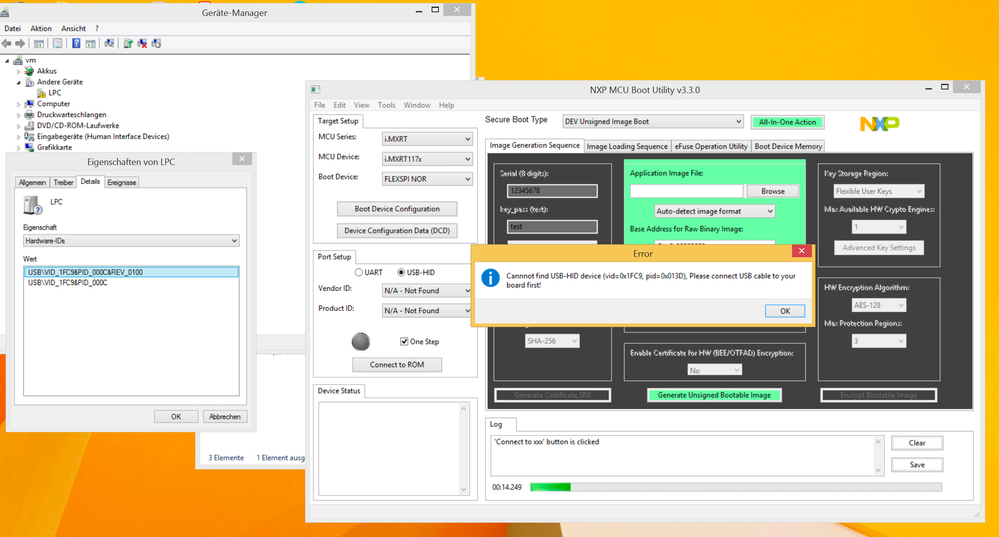Open Auto-detect image format dropdown
Screen dimensions: 999x537
[714, 211]
